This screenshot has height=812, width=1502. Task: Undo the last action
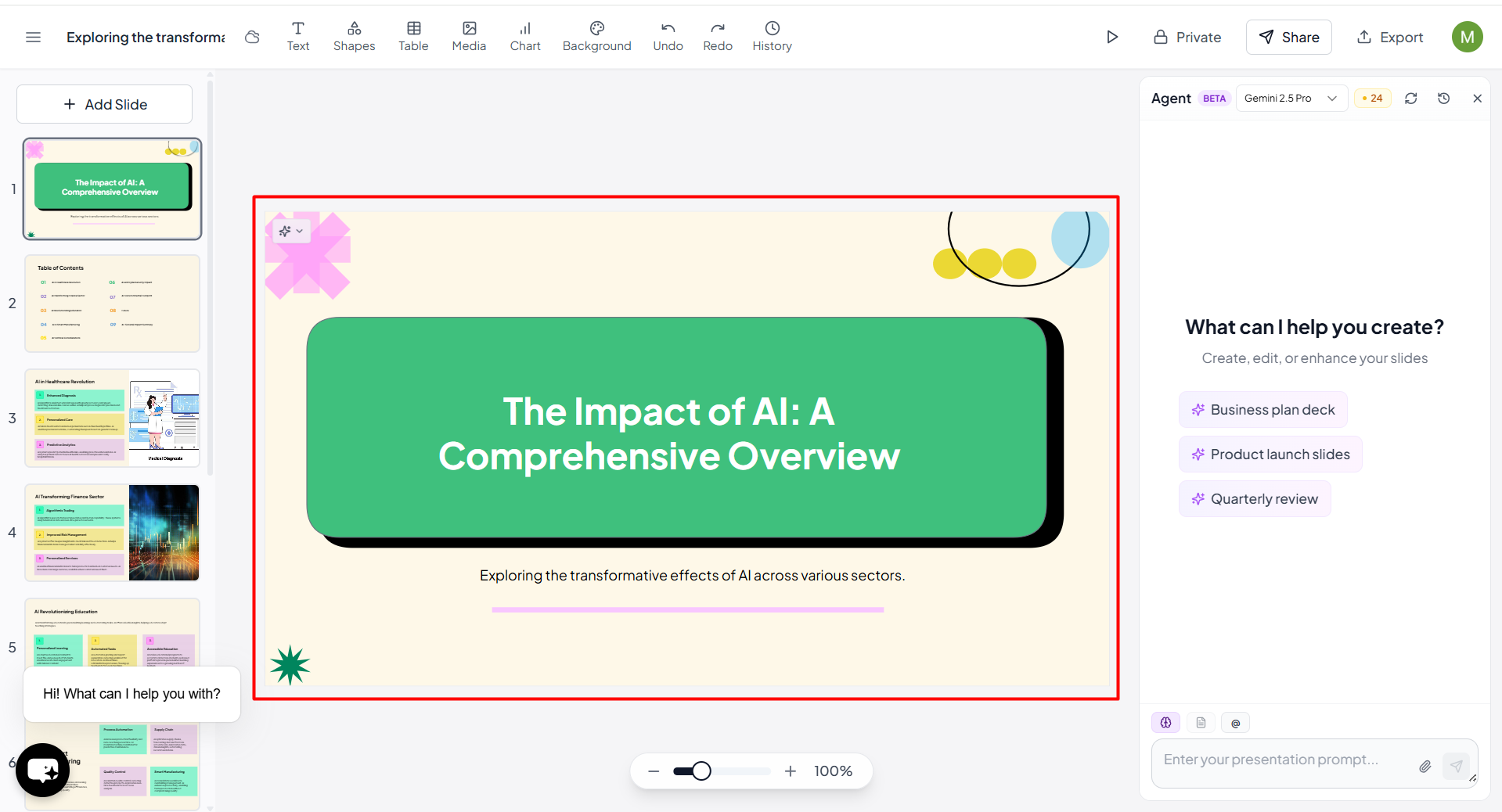(x=668, y=37)
